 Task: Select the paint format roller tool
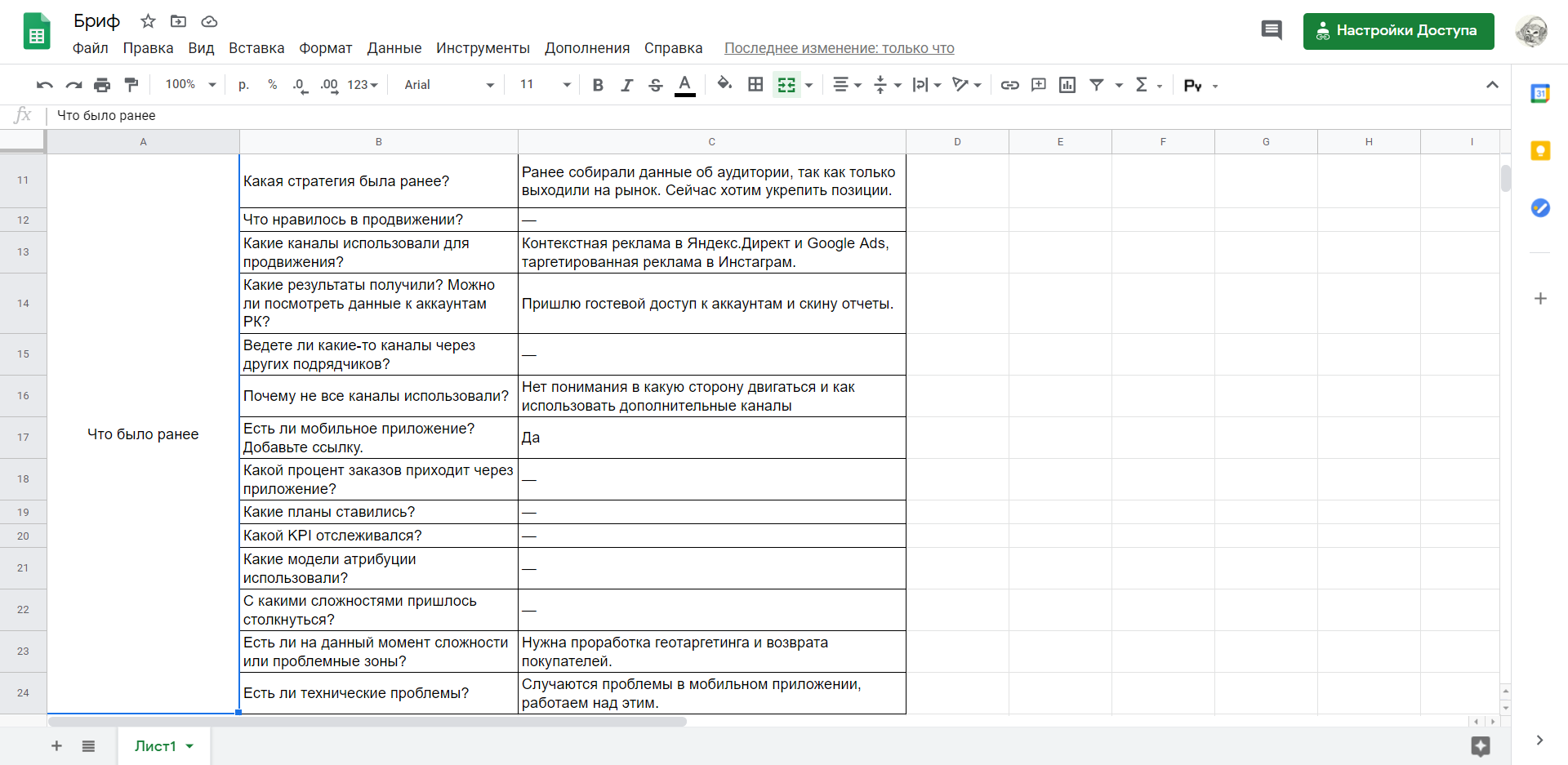[131, 85]
